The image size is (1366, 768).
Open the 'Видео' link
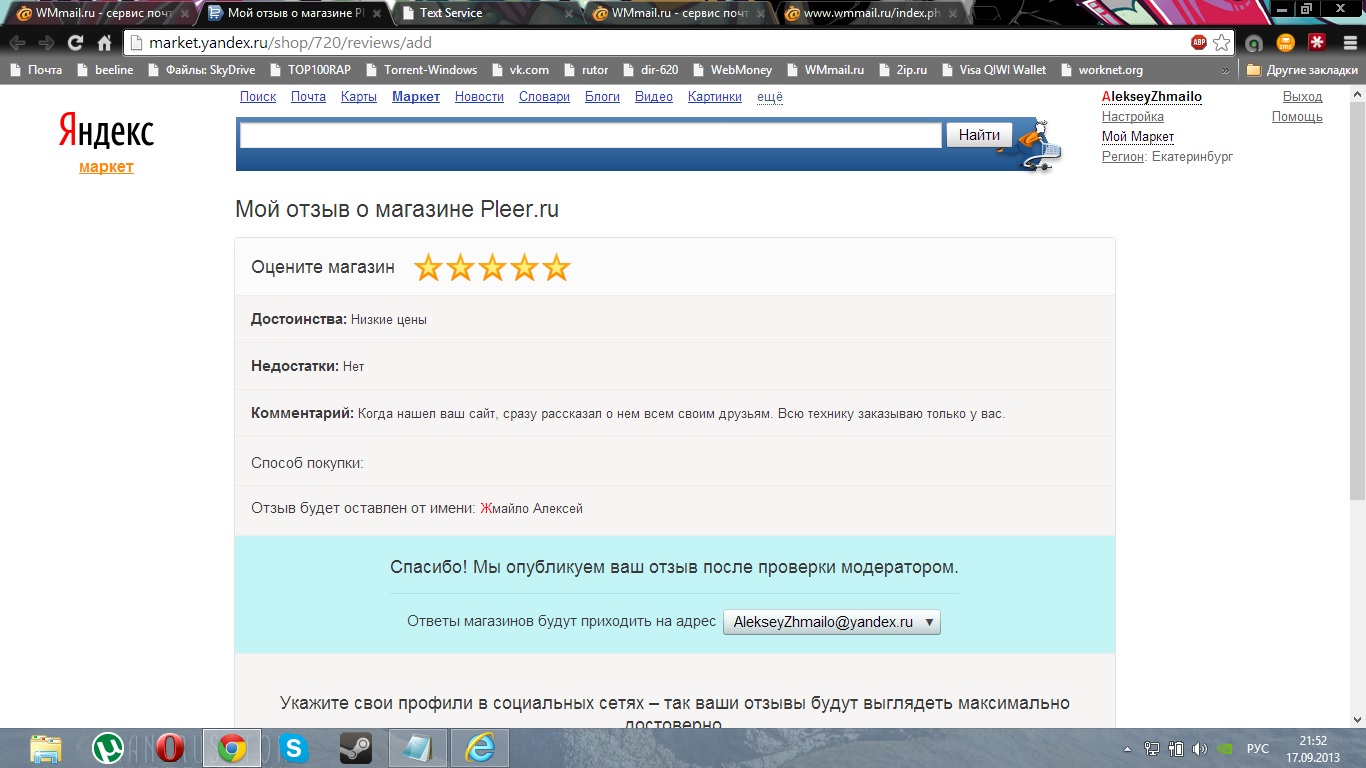point(654,97)
